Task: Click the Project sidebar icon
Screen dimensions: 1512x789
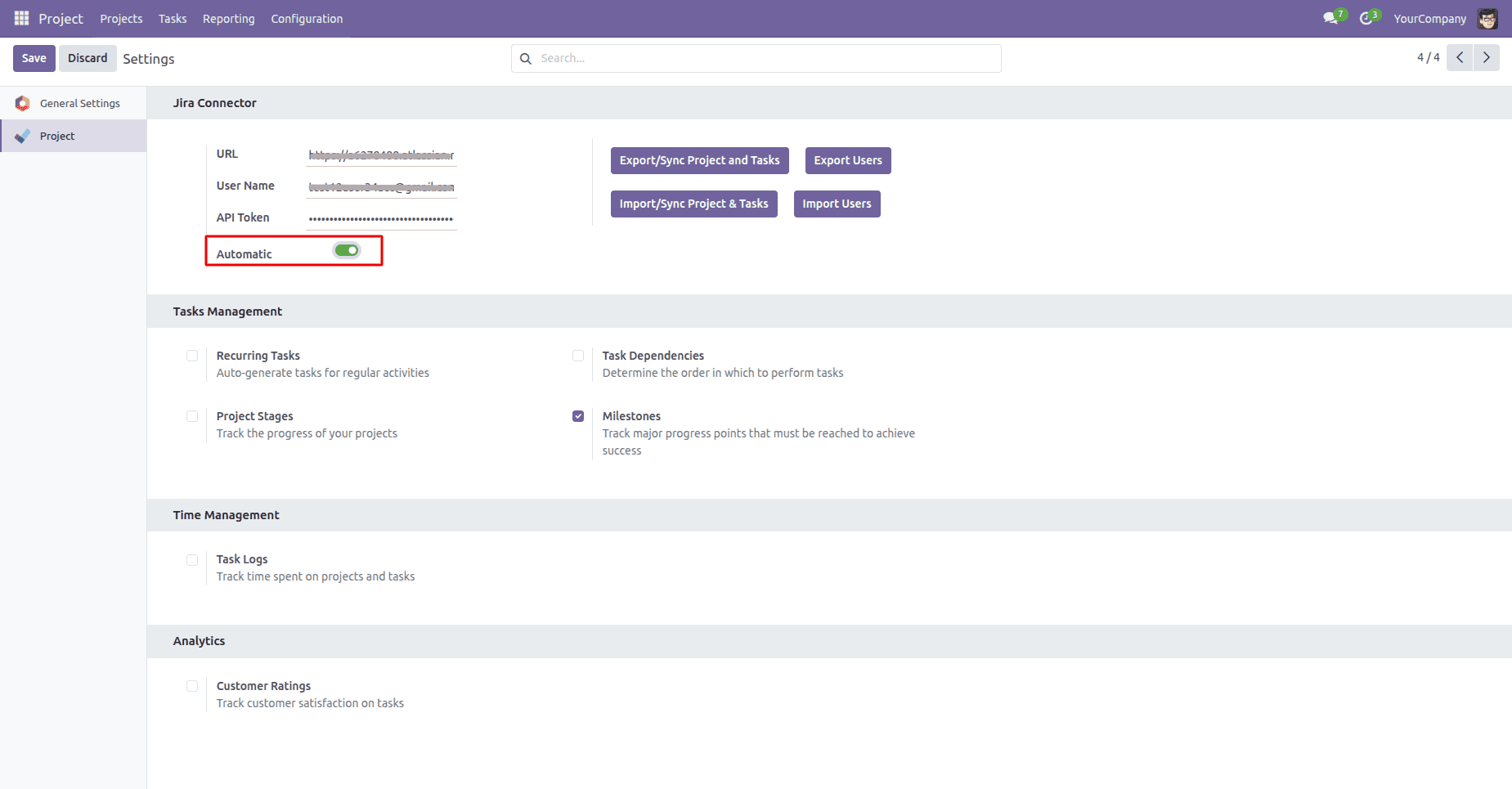Action: pyautogui.click(x=22, y=136)
